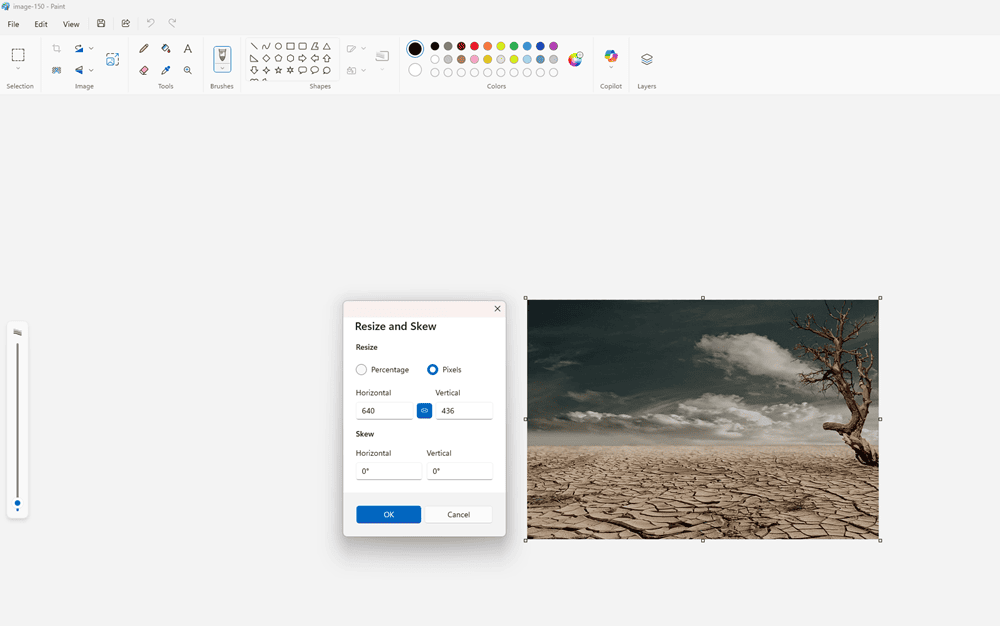The image size is (1000, 626).
Task: Pick the orange color swatch
Action: tap(488, 46)
